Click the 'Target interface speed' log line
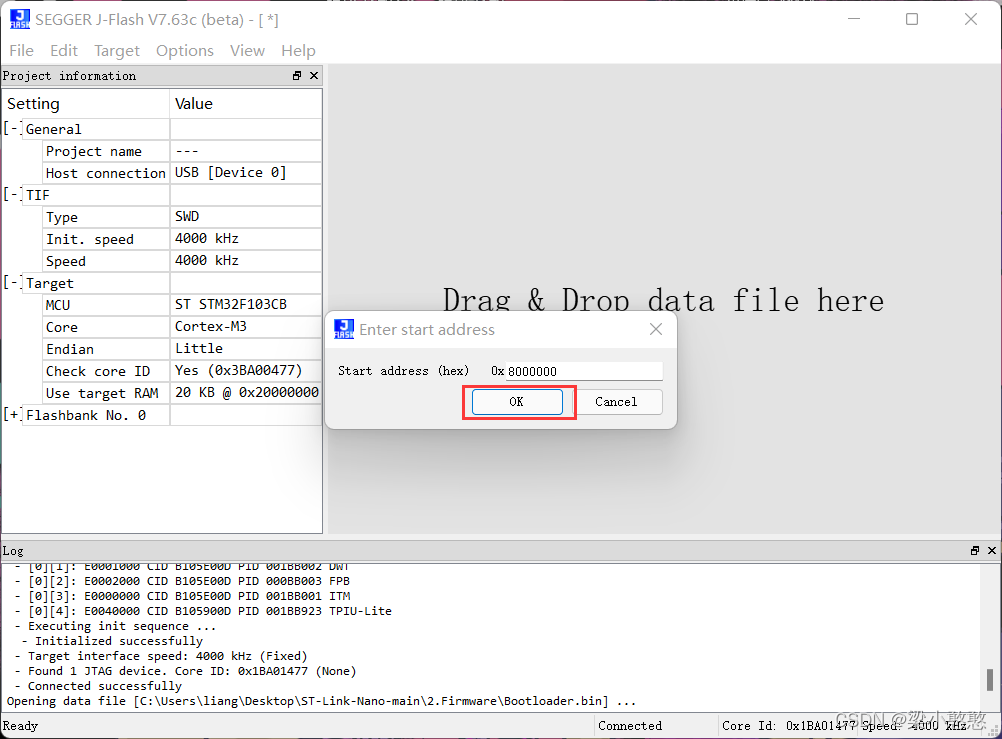The width and height of the screenshot is (1002, 739). 162,656
